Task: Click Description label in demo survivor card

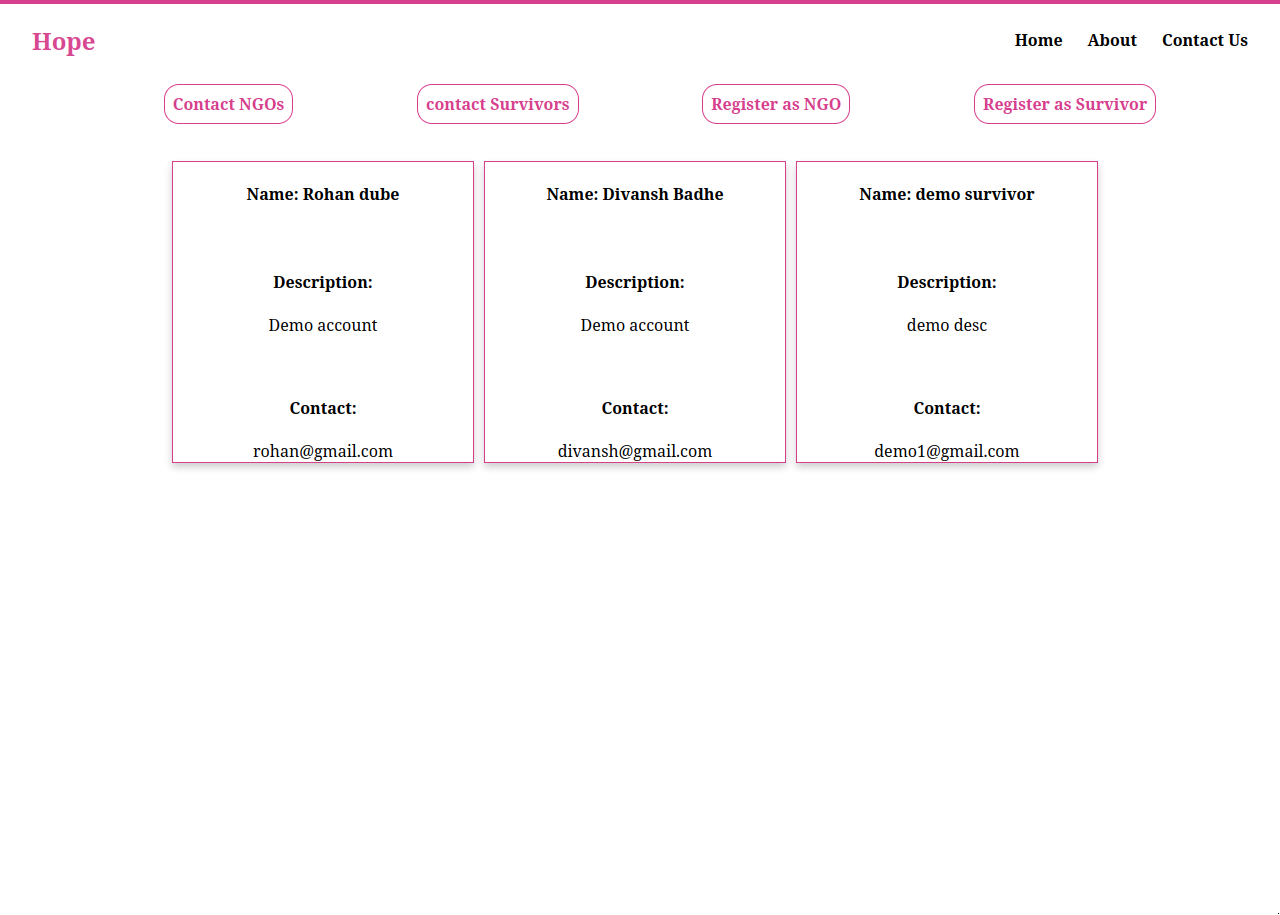Action: coord(947,282)
